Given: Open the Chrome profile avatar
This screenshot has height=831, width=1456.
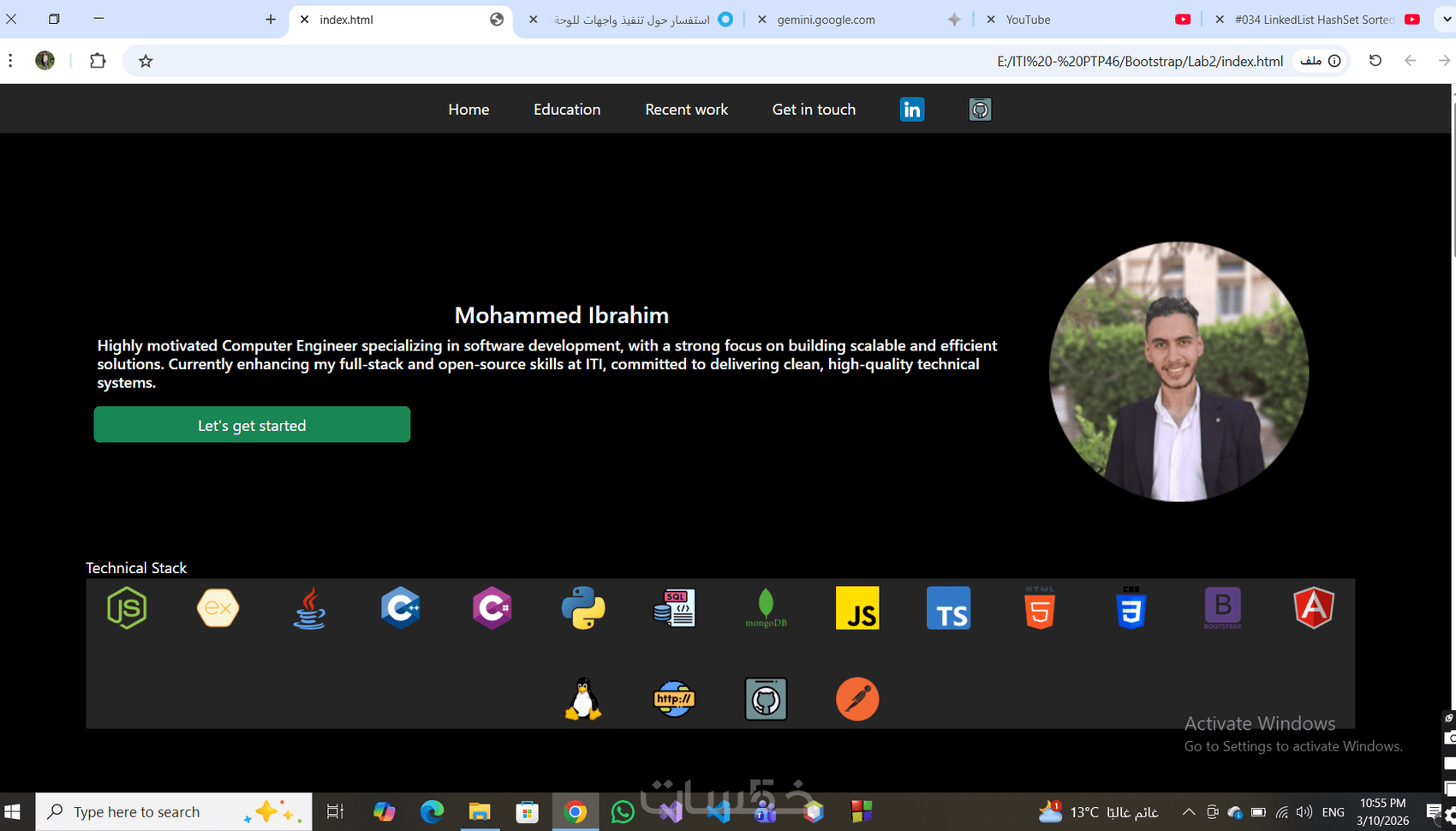Looking at the screenshot, I should click(45, 61).
